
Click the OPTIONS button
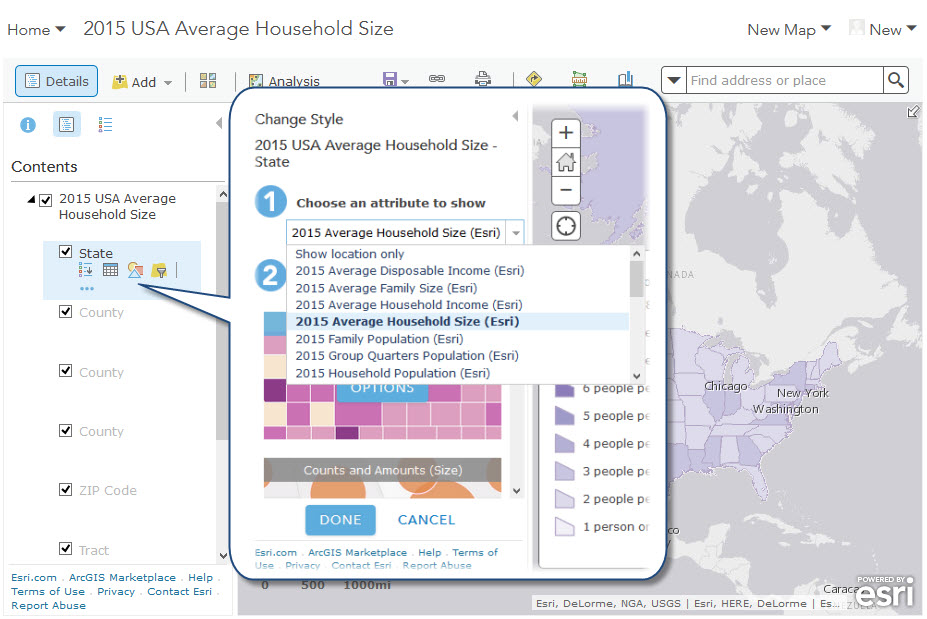pos(382,391)
